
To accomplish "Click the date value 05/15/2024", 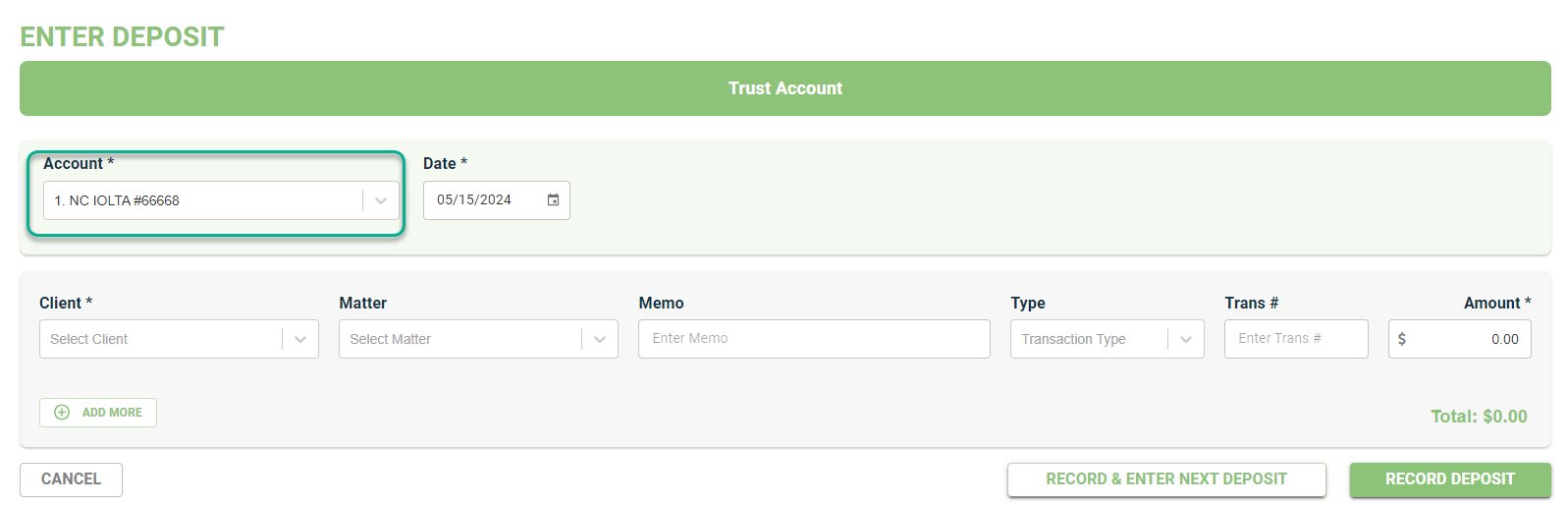I will pos(474,199).
